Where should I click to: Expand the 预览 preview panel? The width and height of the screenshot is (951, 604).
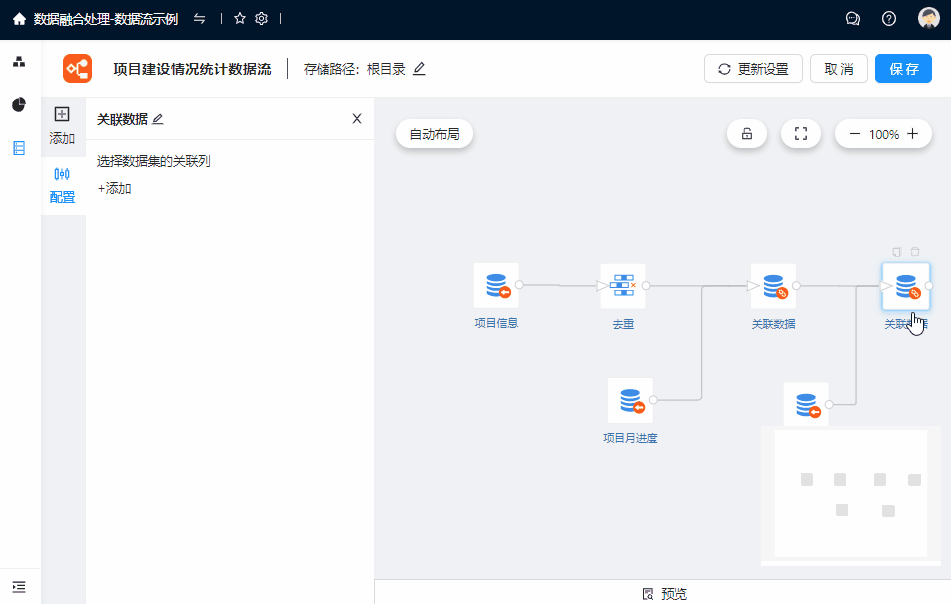(664, 593)
